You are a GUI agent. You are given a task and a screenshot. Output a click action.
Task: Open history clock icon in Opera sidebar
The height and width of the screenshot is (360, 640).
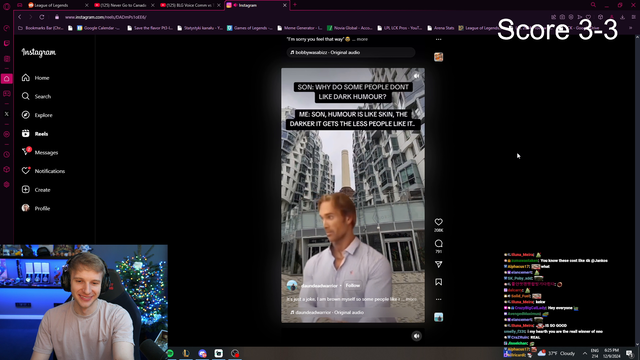click(x=7, y=155)
